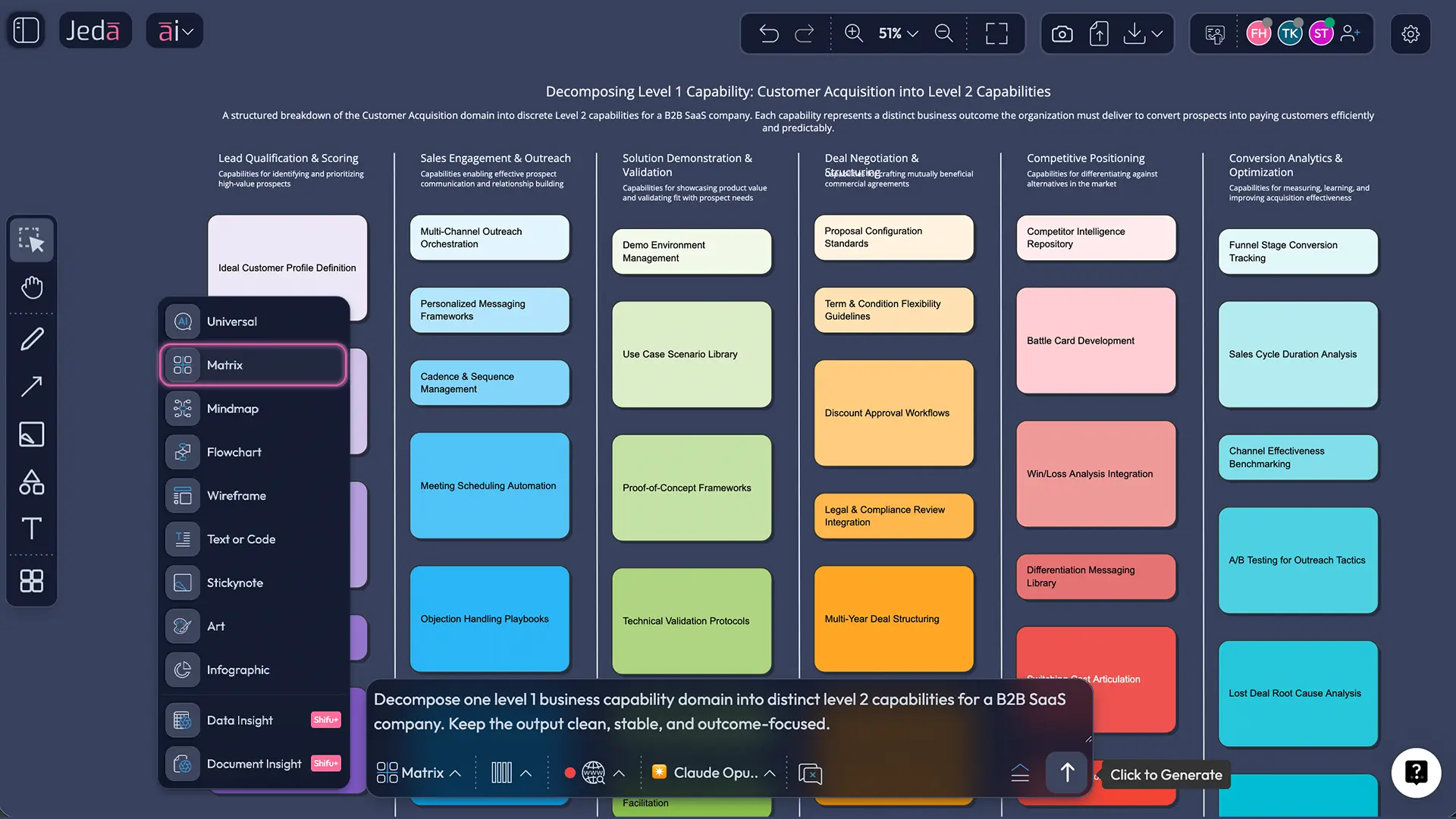
Task: Open the presentation mode icon
Action: pyautogui.click(x=1214, y=33)
